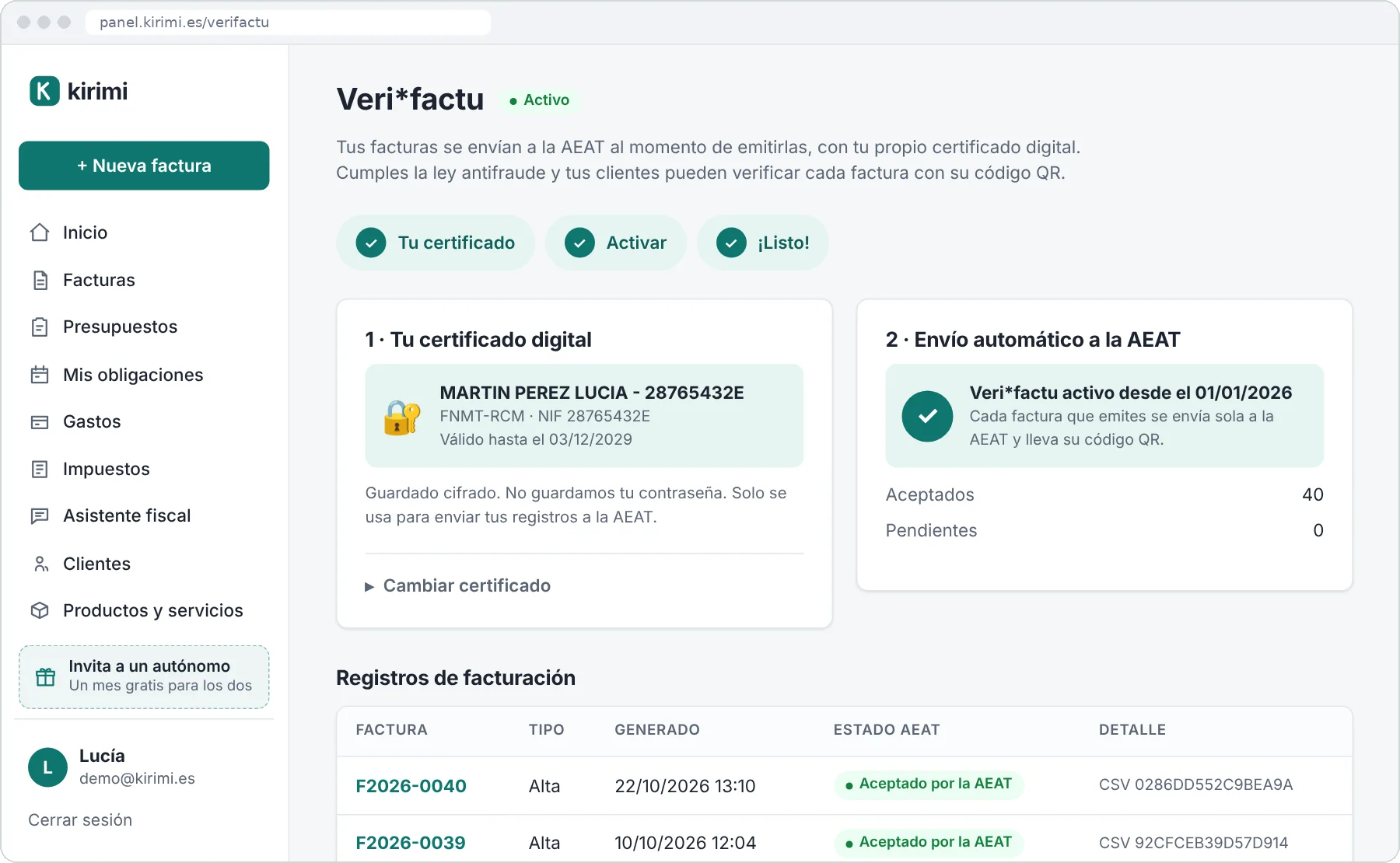The width and height of the screenshot is (1400, 863).
Task: Open Mis obligaciones
Action: 144,375
